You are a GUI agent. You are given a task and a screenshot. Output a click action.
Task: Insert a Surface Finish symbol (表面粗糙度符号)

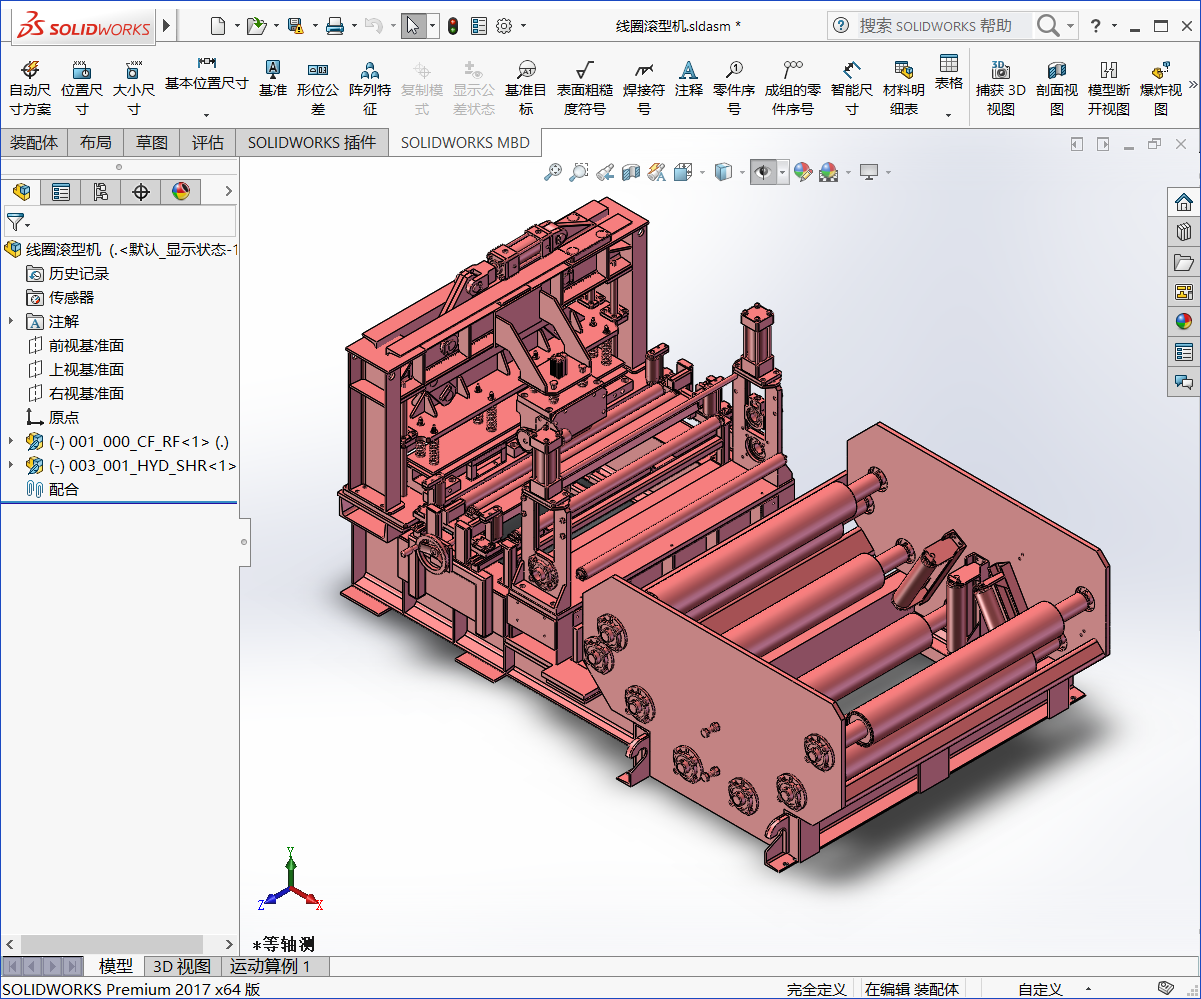[585, 87]
